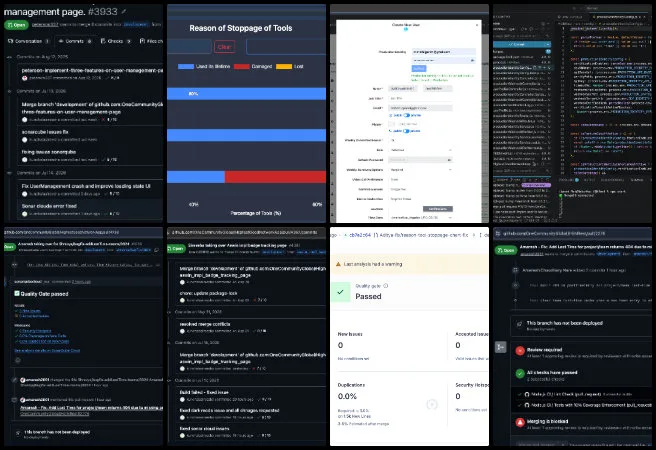This screenshot has width=656, height=450.
Task: Click the red Clear button
Action: point(224,47)
